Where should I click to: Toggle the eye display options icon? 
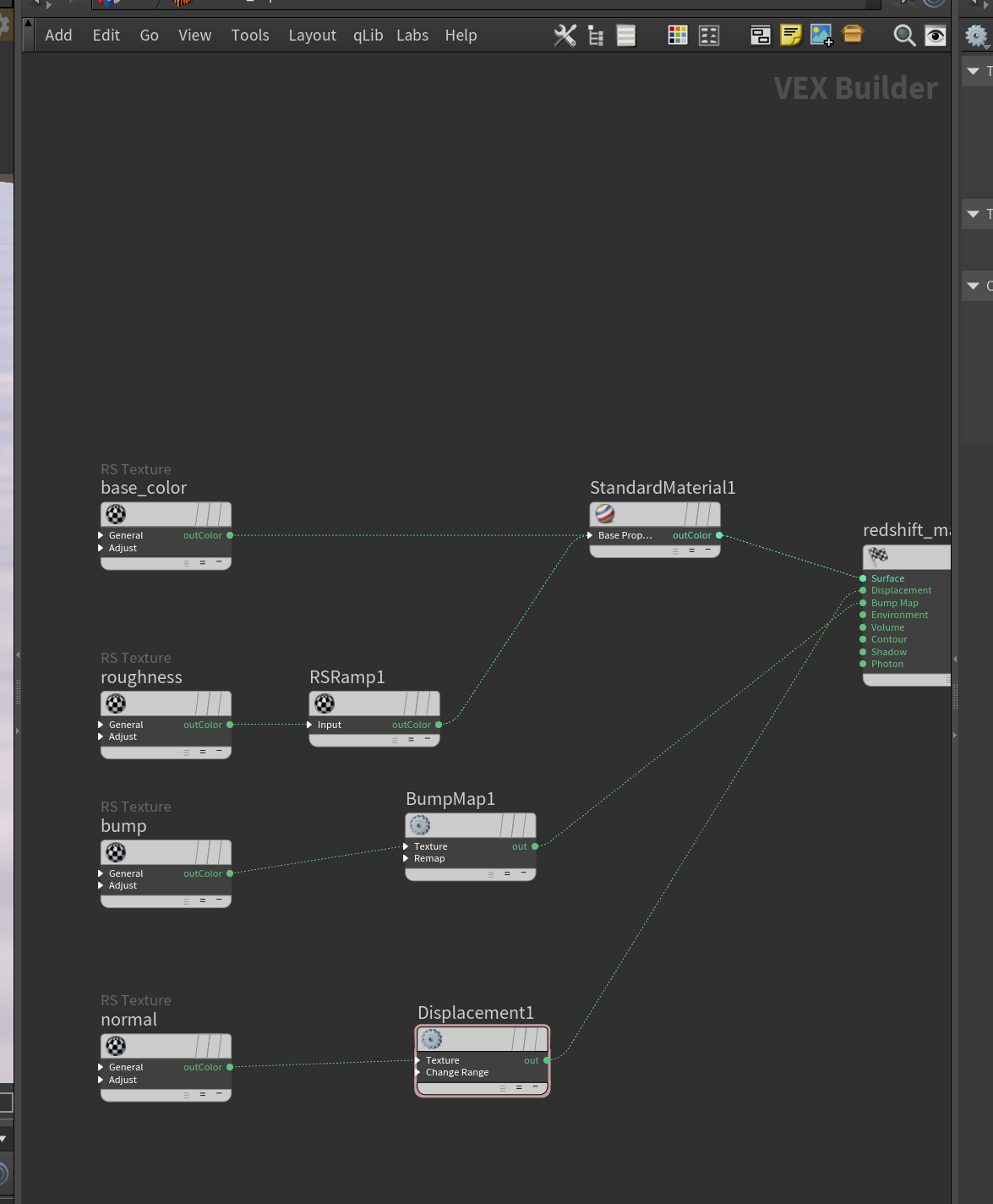(x=936, y=36)
